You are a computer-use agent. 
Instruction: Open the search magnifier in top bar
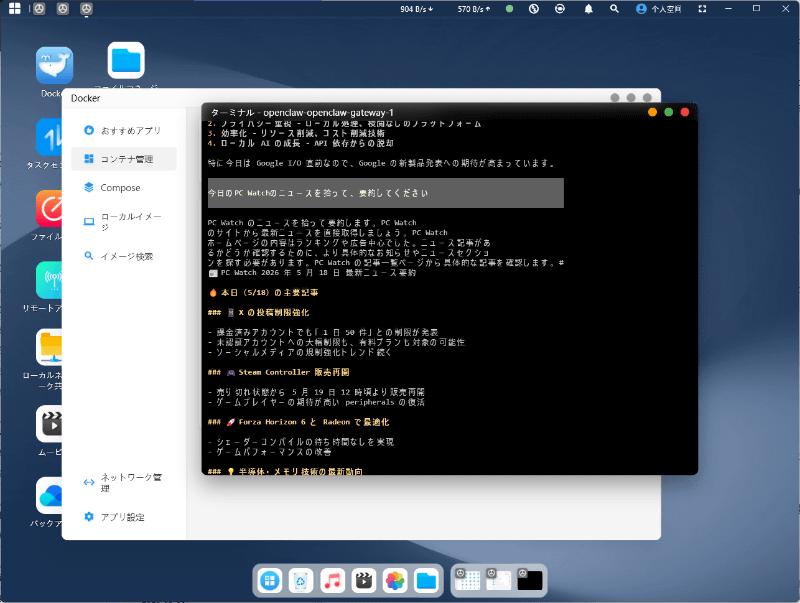coord(614,9)
